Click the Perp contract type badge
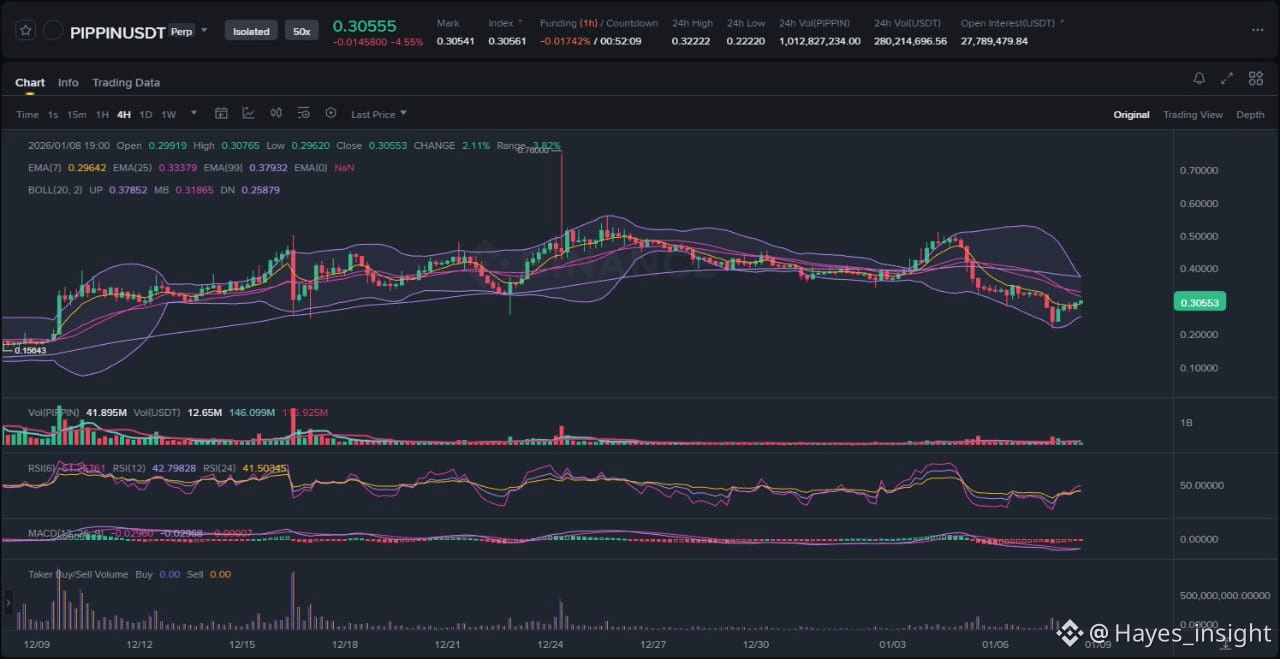The width and height of the screenshot is (1280, 659). [181, 31]
